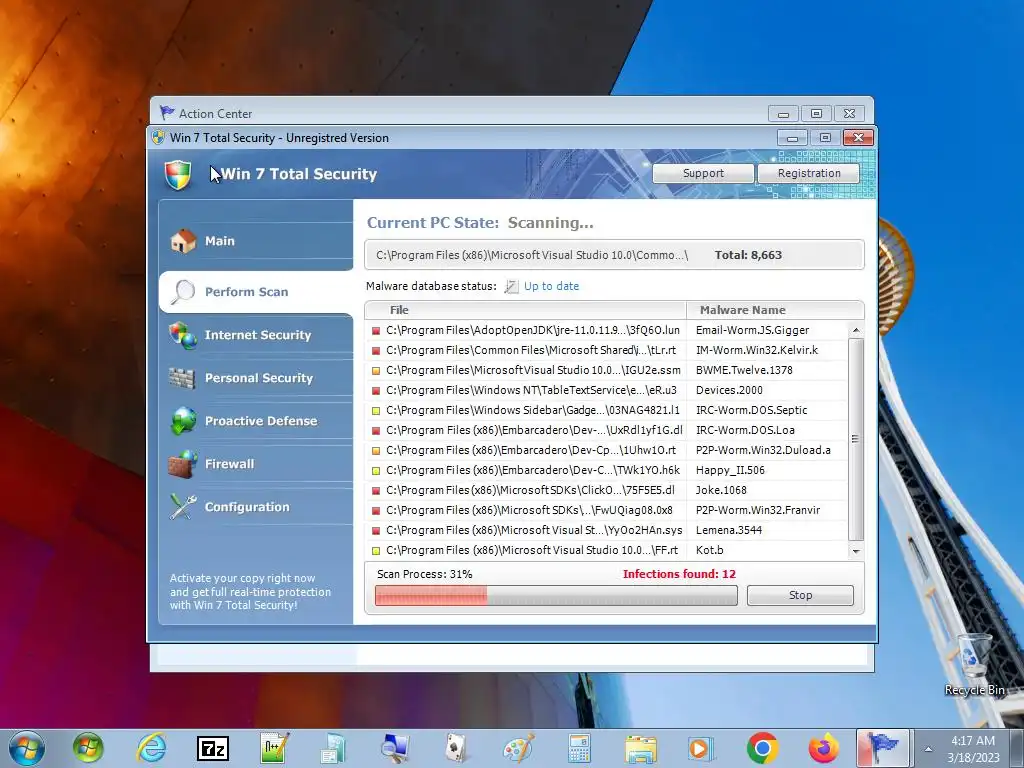Image resolution: width=1024 pixels, height=768 pixels.
Task: Click the Infections found: 12 text
Action: click(679, 574)
